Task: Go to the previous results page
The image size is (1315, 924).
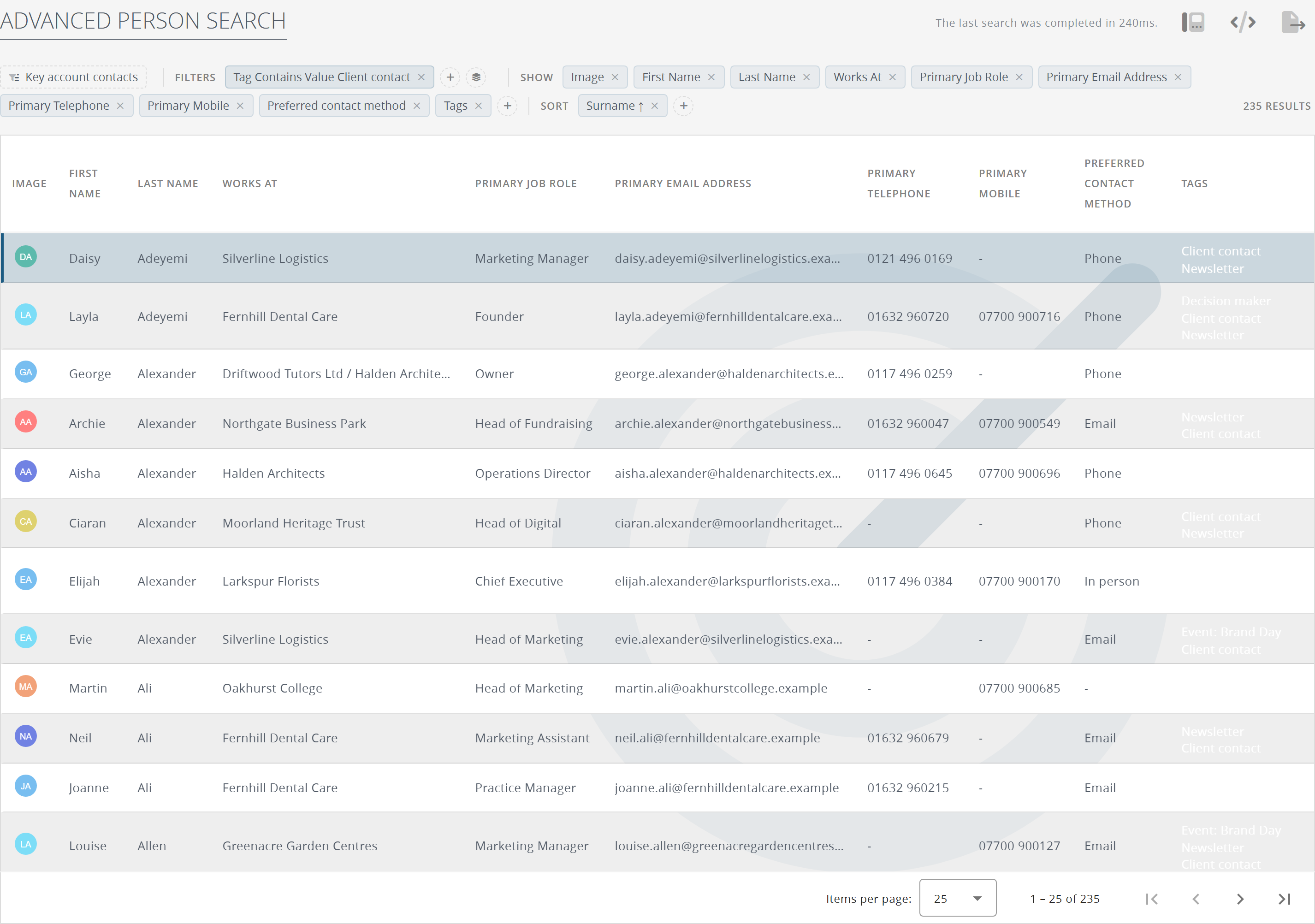Action: pos(1196,898)
